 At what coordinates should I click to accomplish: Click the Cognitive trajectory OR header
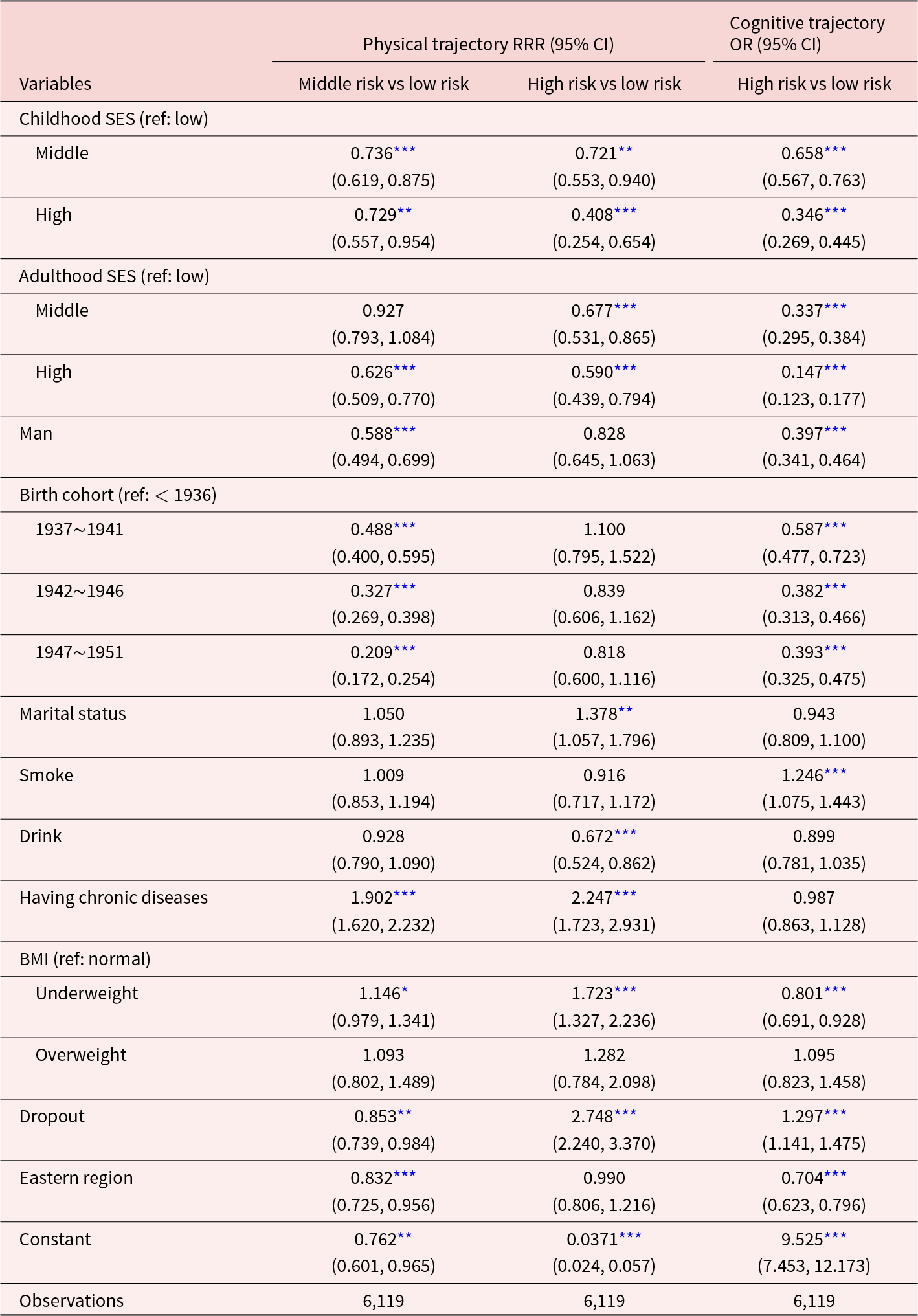click(x=807, y=34)
